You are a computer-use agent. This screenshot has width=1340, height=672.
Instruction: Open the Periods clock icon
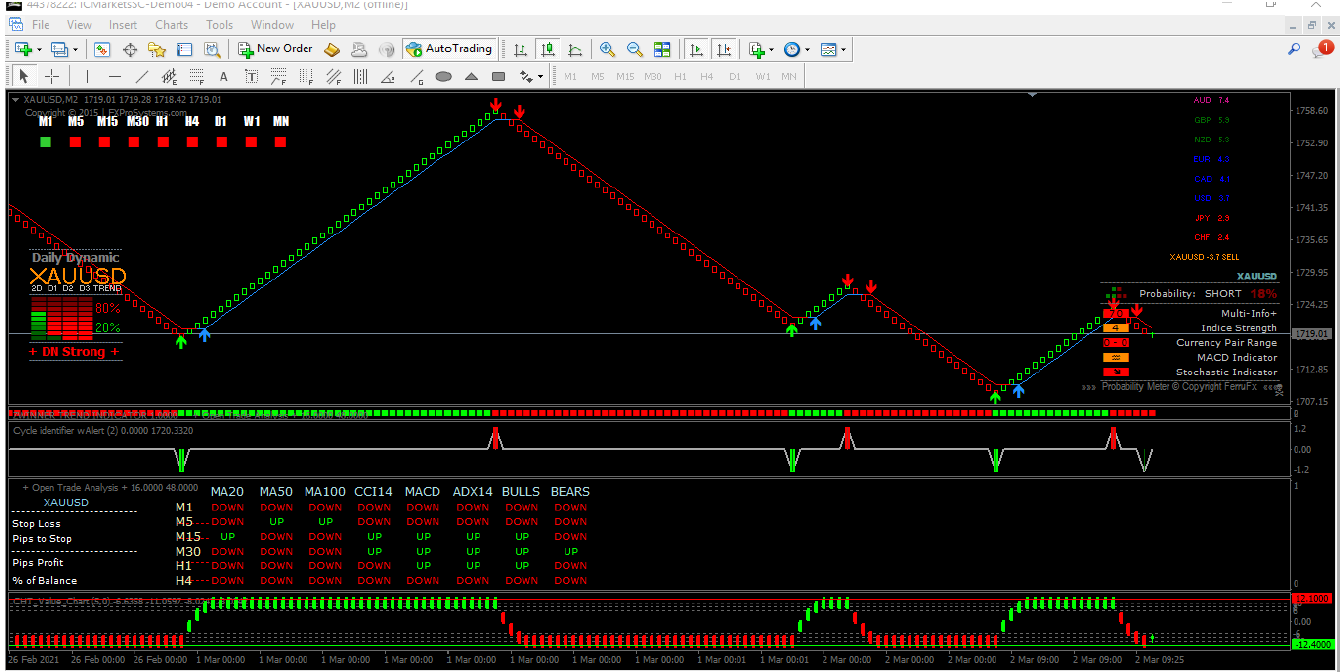point(791,49)
